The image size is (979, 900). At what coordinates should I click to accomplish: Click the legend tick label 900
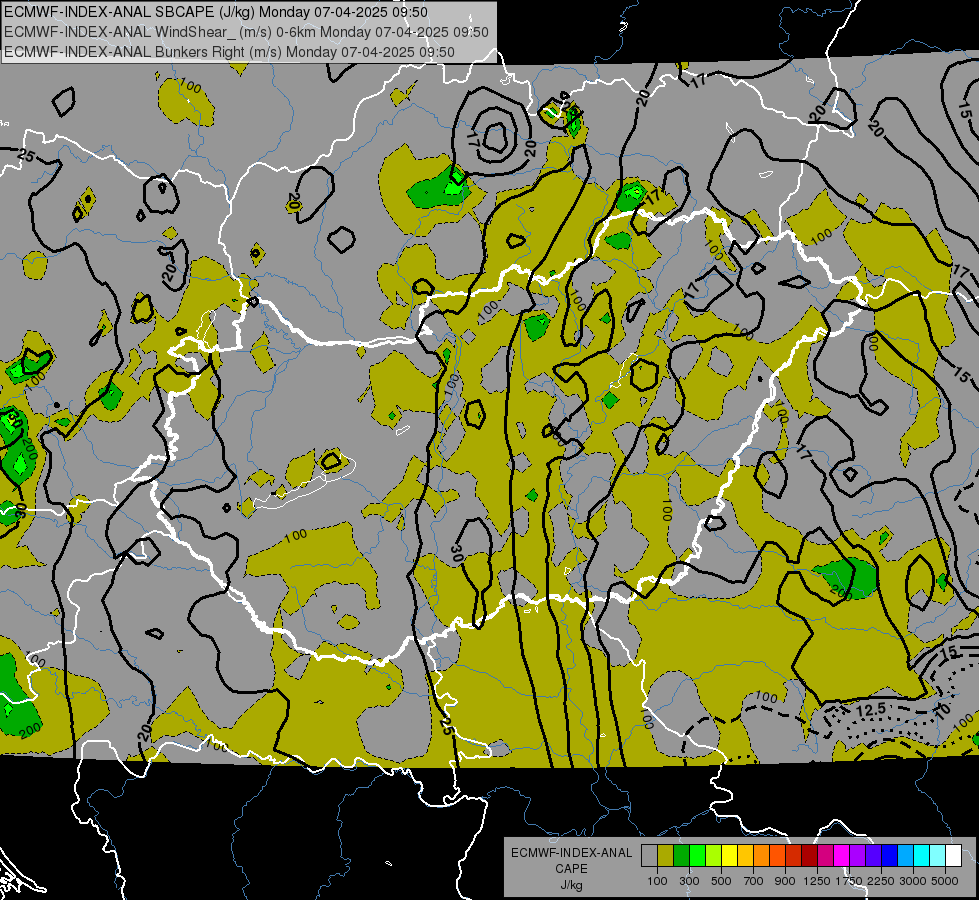(x=785, y=881)
